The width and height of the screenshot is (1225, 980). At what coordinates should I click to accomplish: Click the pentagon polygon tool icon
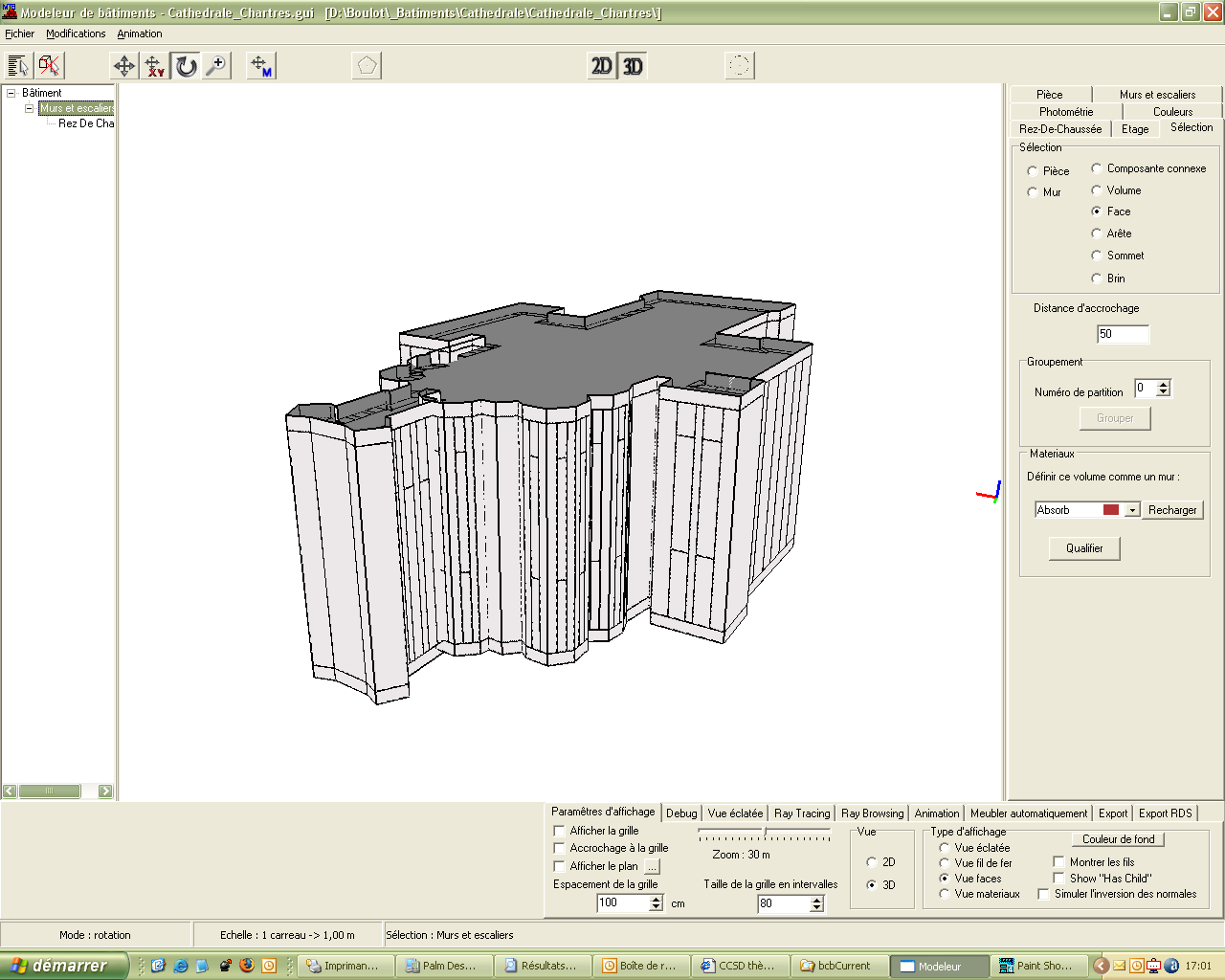click(367, 66)
